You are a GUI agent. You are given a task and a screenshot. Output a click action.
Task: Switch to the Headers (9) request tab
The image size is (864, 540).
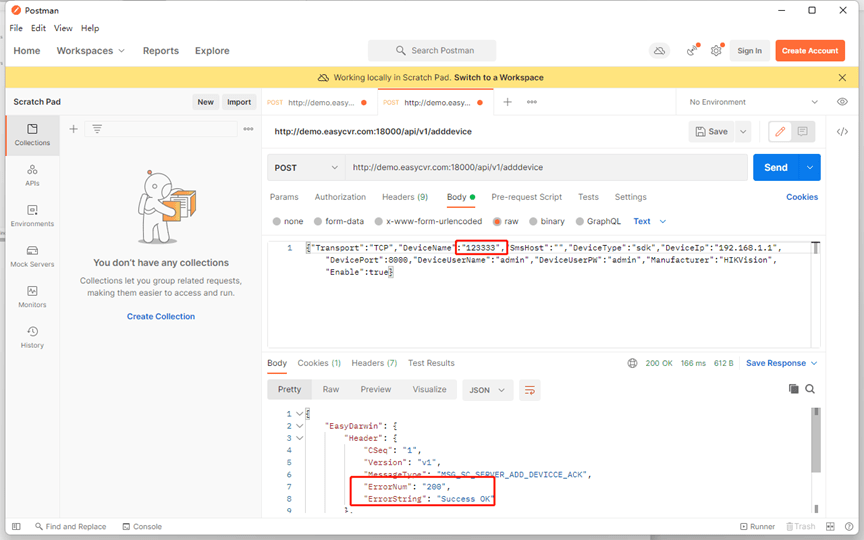pos(405,197)
